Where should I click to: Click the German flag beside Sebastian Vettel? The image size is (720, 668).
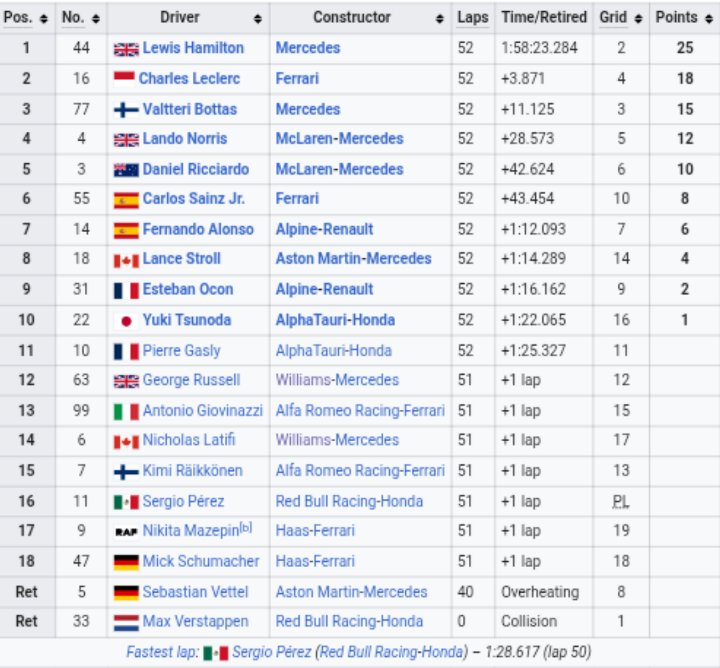pyautogui.click(x=126, y=593)
